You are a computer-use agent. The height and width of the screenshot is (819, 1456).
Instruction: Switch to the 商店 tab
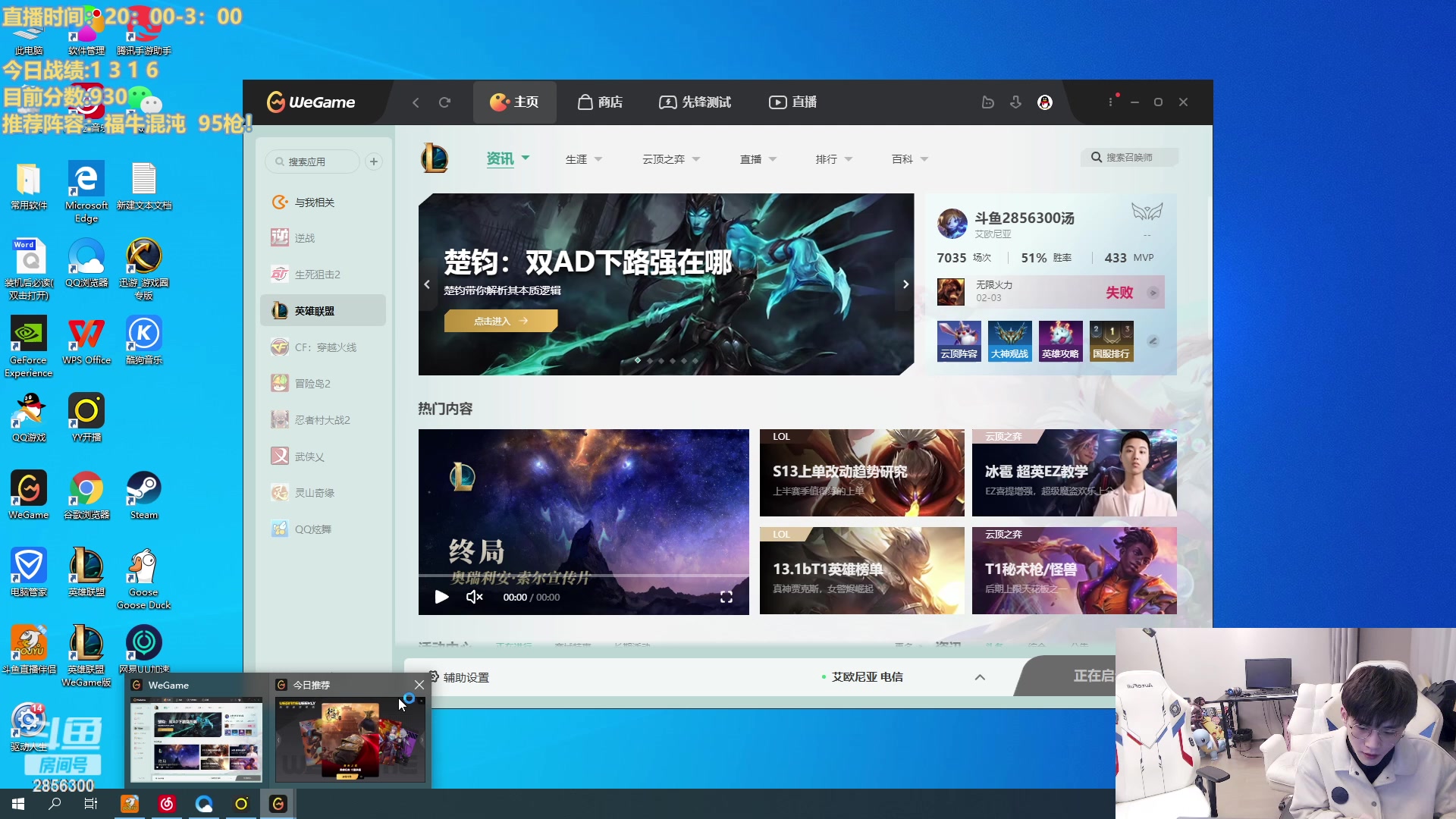click(x=600, y=102)
